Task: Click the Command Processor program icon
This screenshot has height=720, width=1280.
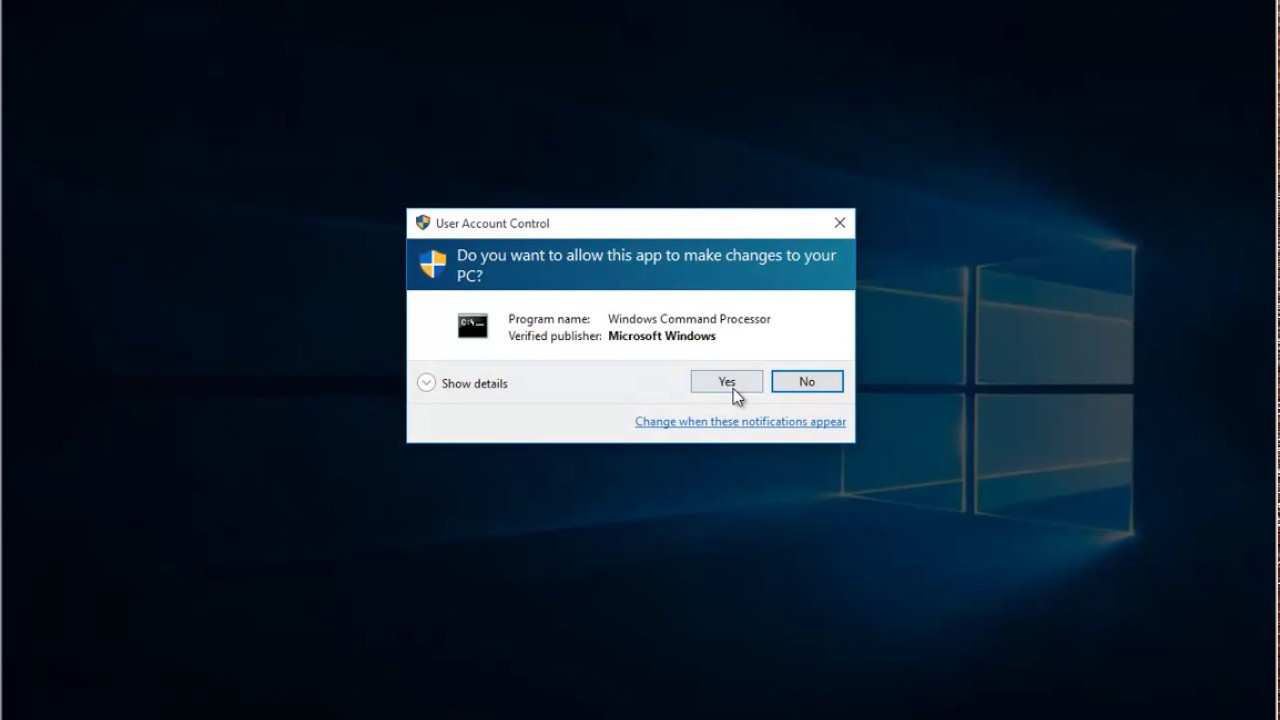Action: pyautogui.click(x=473, y=326)
